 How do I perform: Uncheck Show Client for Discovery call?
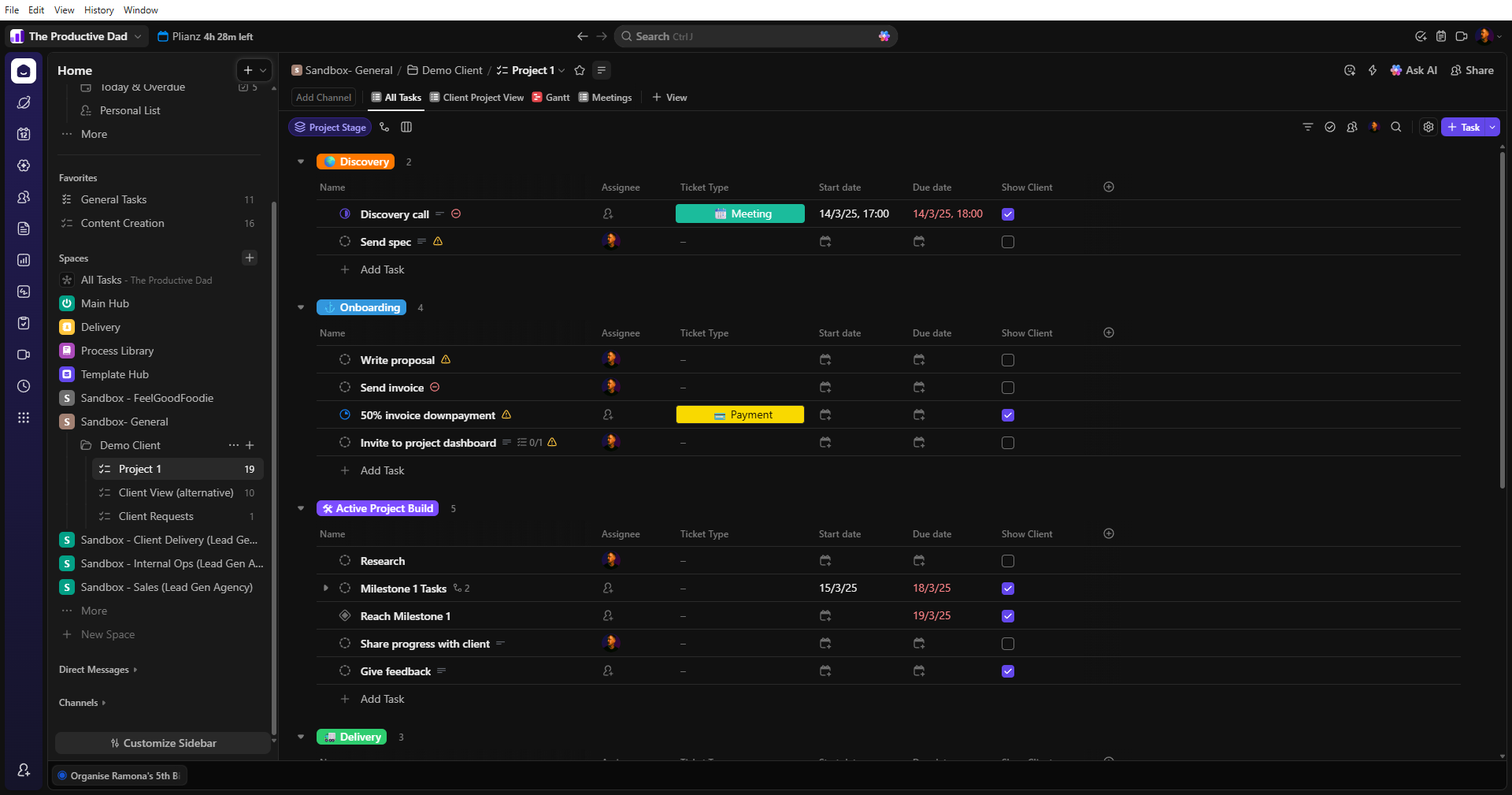point(1008,214)
